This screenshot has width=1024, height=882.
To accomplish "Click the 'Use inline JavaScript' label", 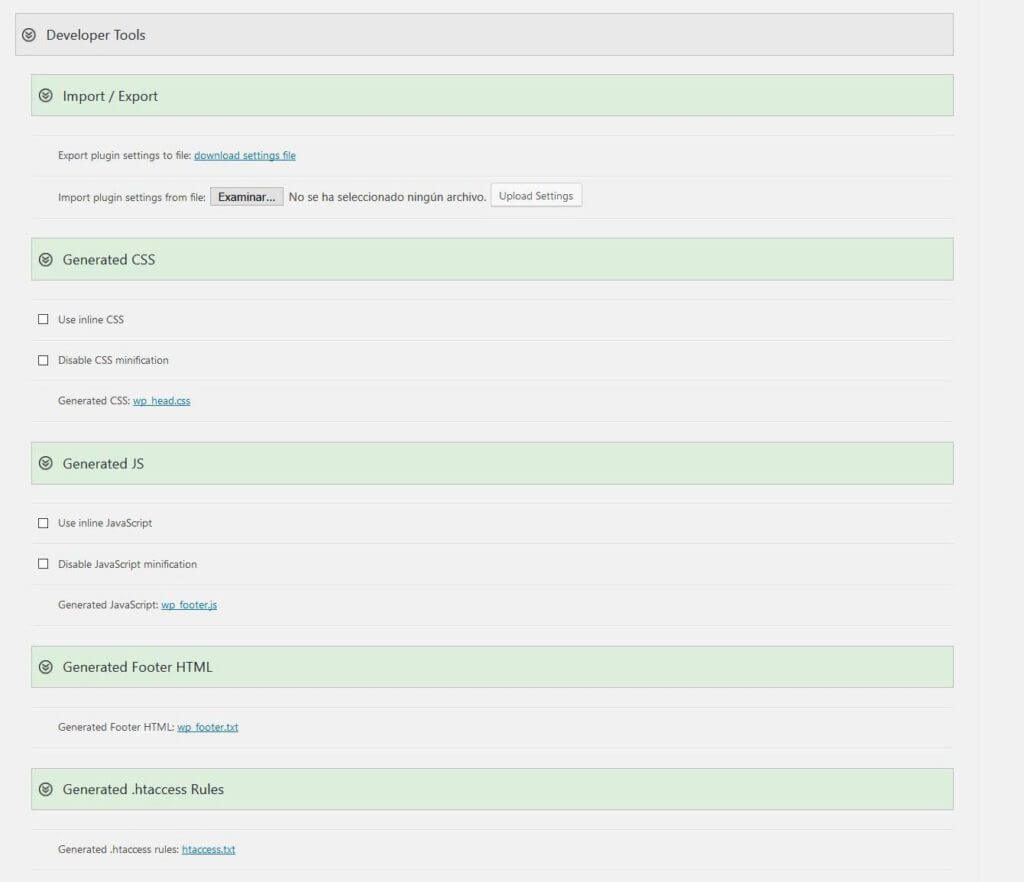I will coord(104,523).
